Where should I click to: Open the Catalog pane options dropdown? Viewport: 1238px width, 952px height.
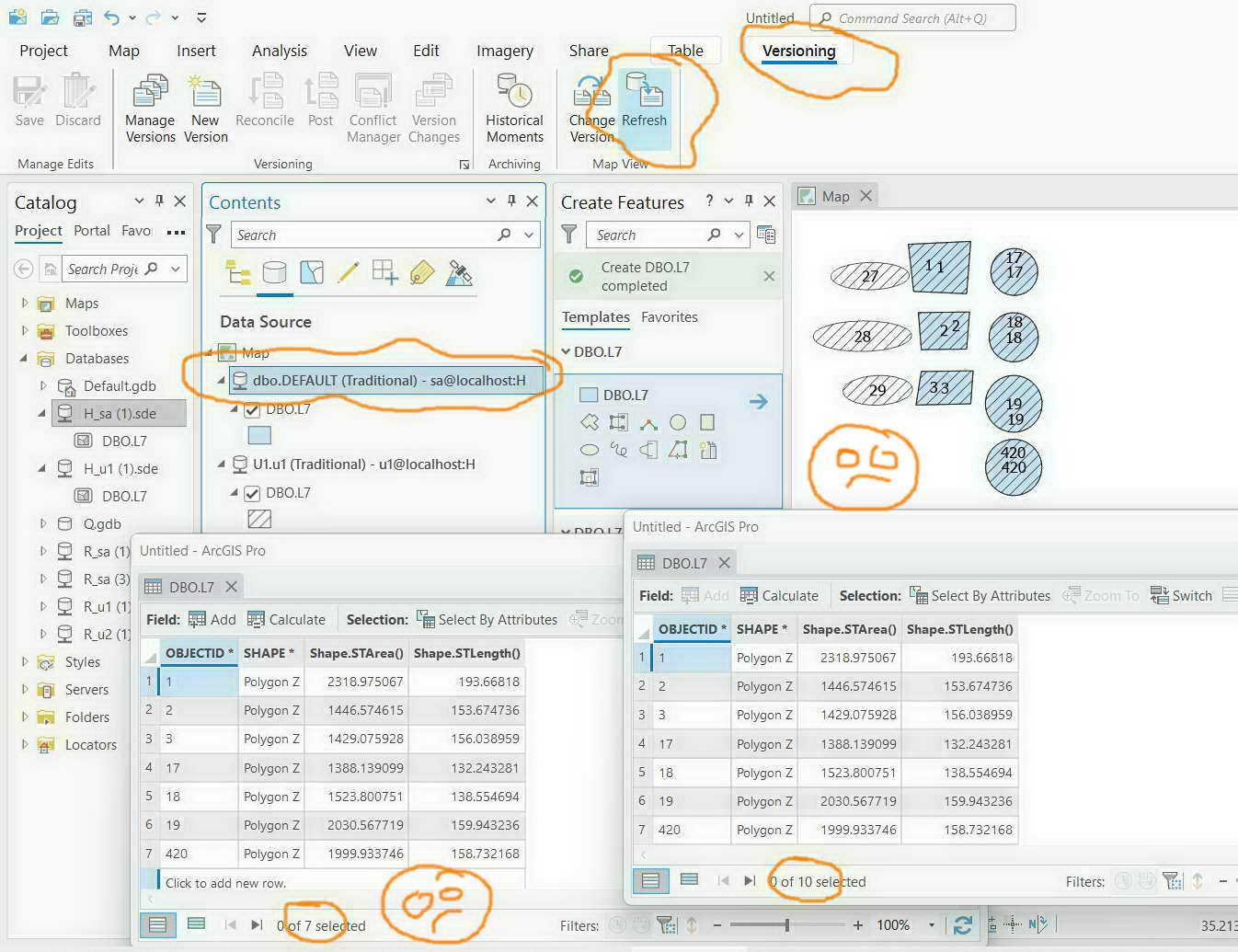[139, 201]
